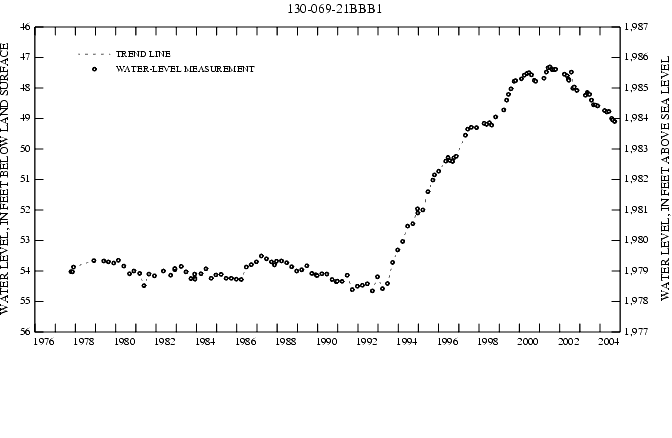672x438 pixels.
Task: Click the 1,980 right axis value
Action: (636, 241)
